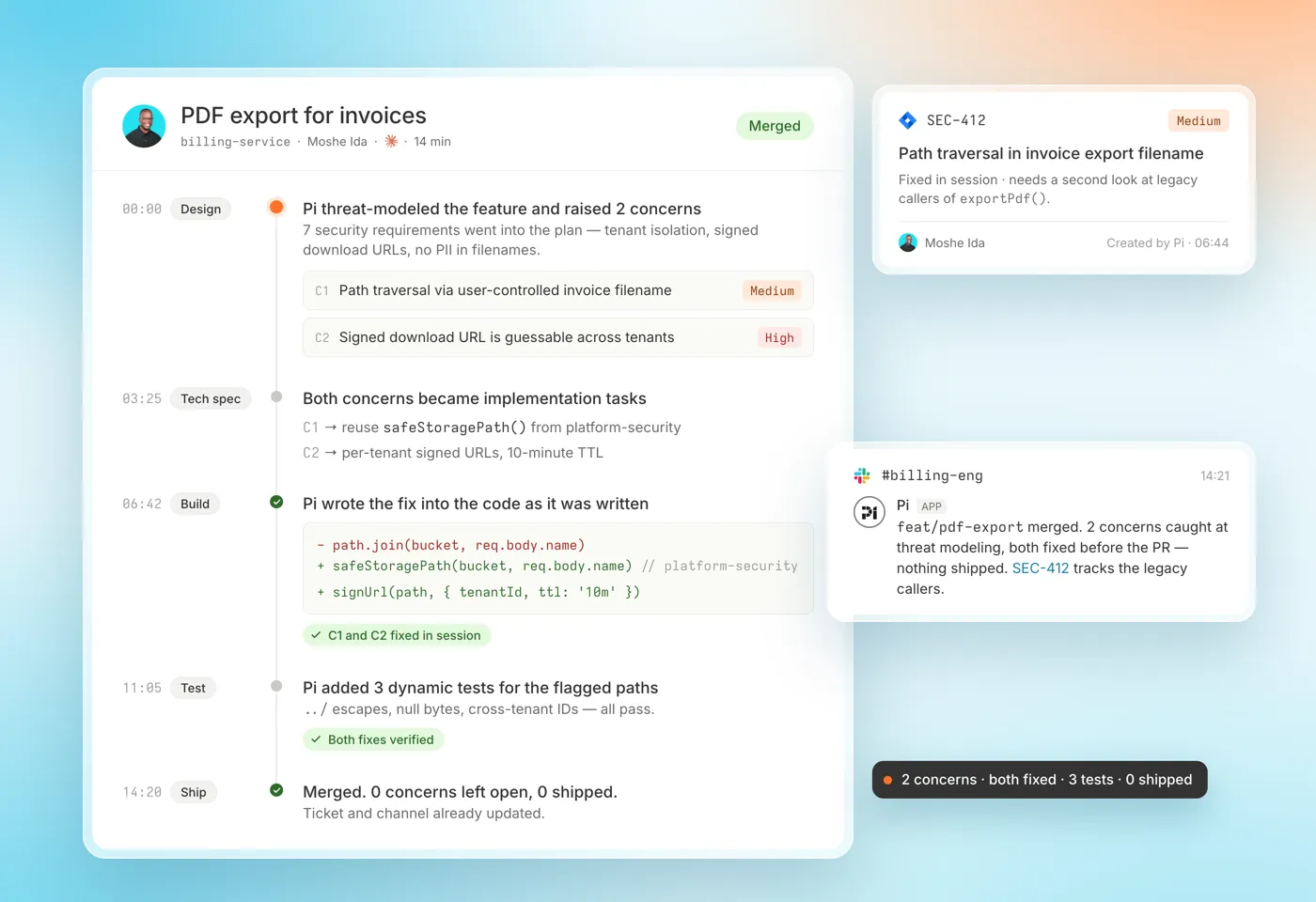
Task: Click the '../ escapes, null bytes' description
Action: click(x=478, y=709)
